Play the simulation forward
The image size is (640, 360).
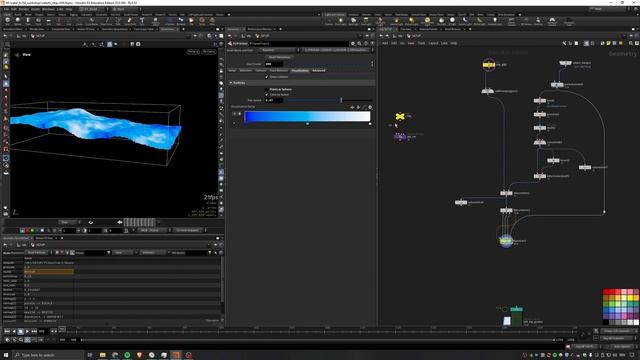(27, 331)
